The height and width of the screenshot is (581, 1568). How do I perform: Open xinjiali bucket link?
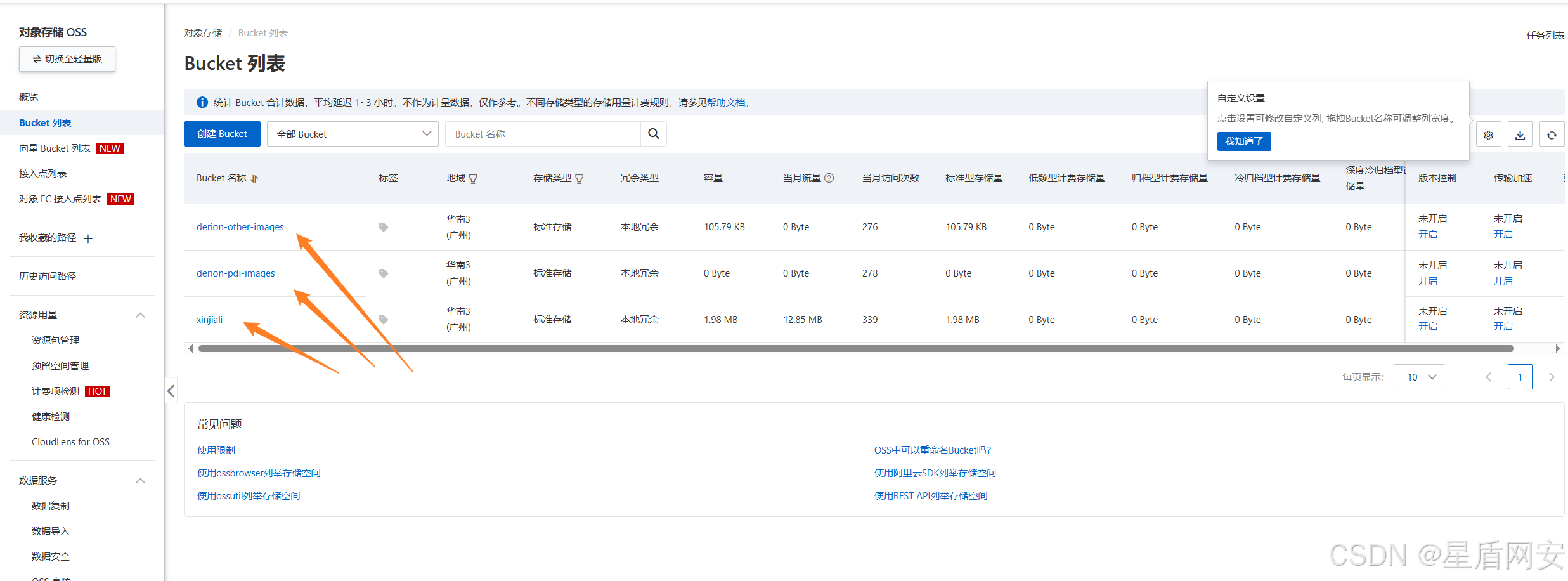209,320
